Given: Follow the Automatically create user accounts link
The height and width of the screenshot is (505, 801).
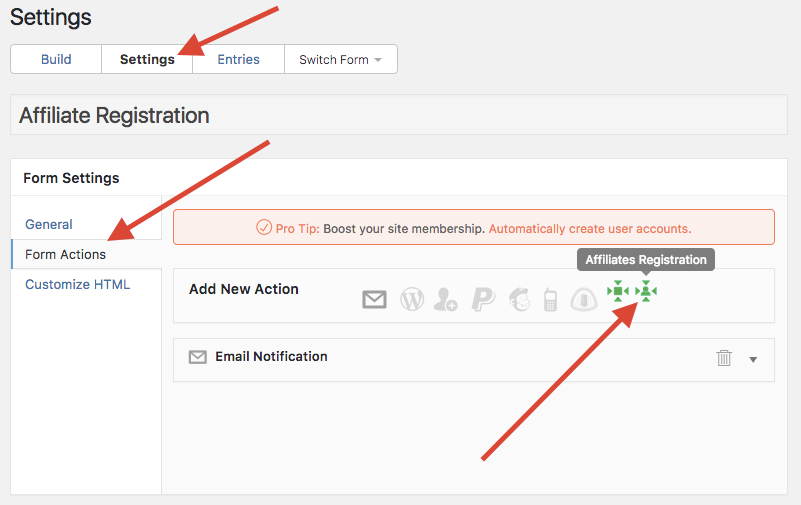Looking at the screenshot, I should tap(590, 229).
